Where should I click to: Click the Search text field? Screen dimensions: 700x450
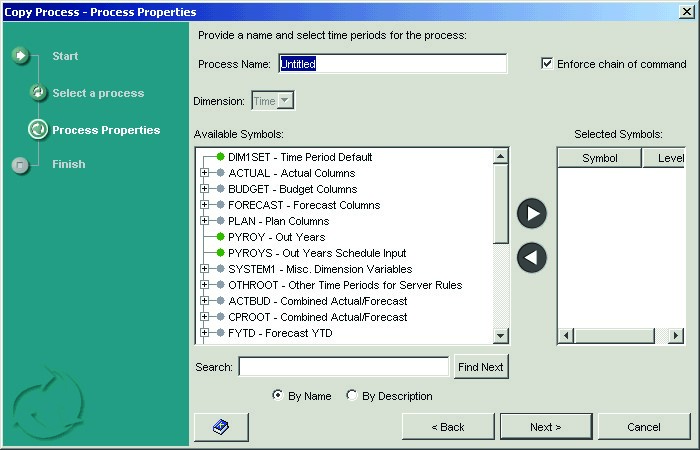coord(343,367)
